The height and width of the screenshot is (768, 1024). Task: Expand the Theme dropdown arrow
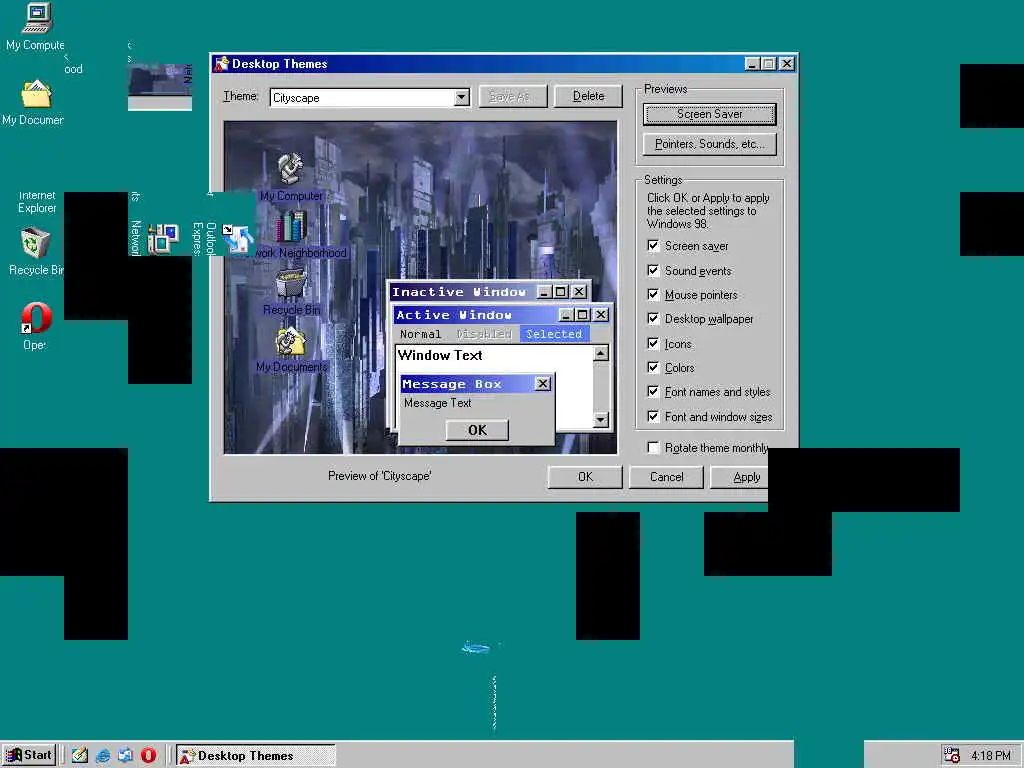click(462, 97)
